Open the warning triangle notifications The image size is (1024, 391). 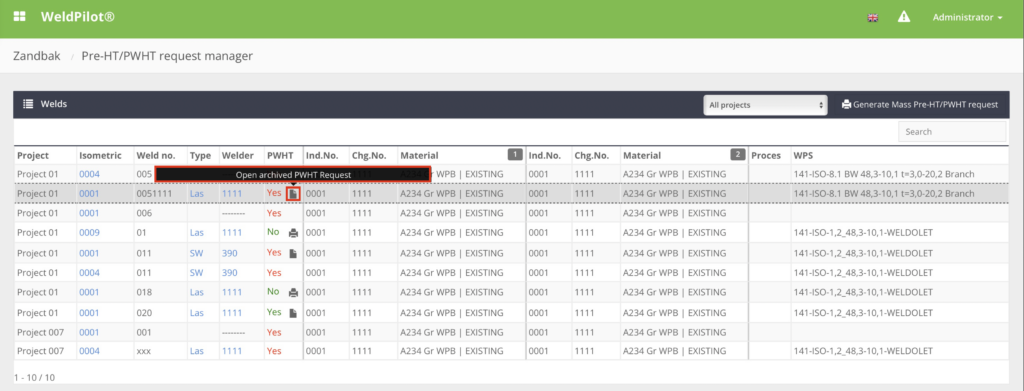[x=904, y=17]
